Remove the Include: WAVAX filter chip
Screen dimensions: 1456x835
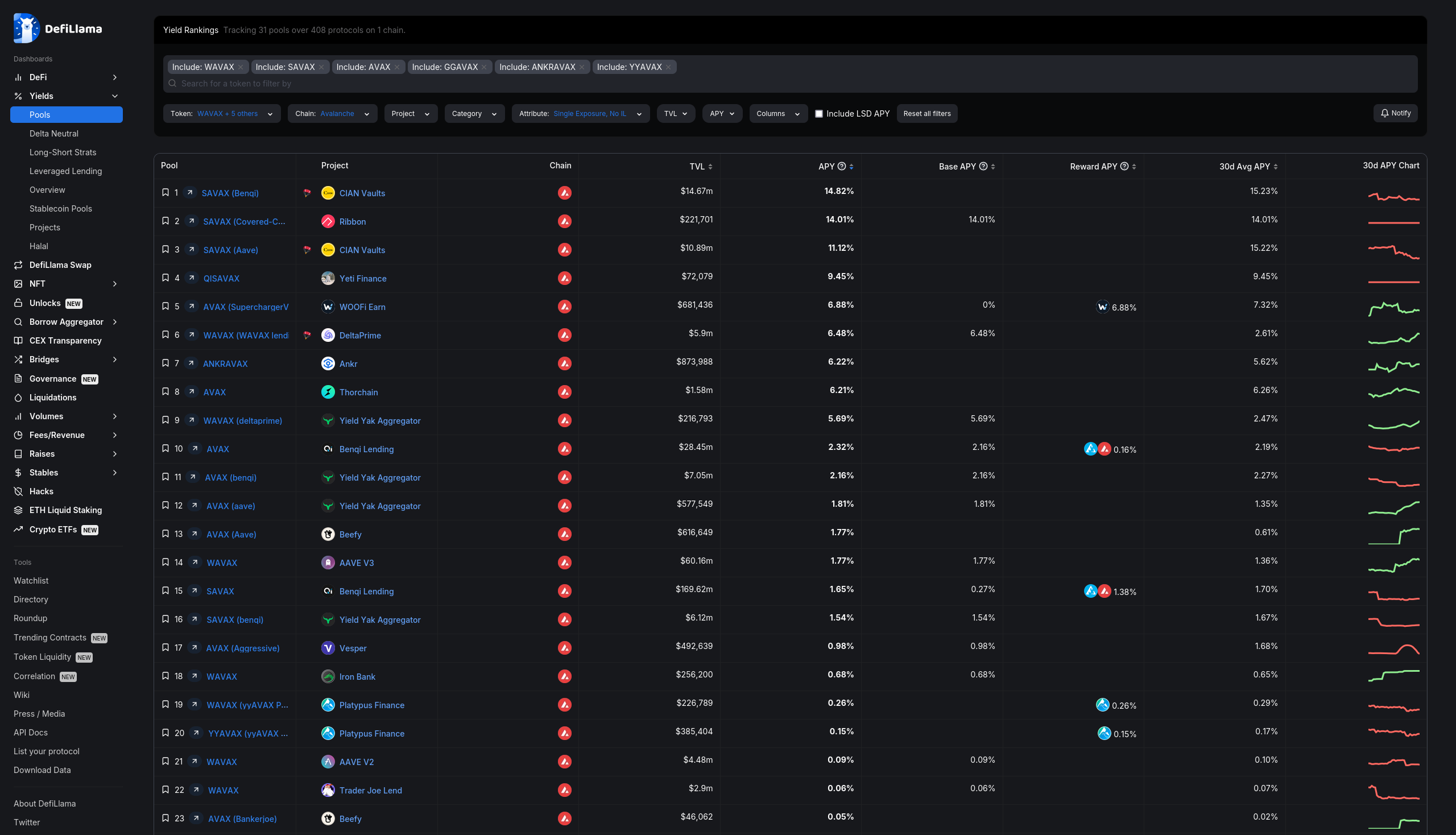click(x=241, y=67)
